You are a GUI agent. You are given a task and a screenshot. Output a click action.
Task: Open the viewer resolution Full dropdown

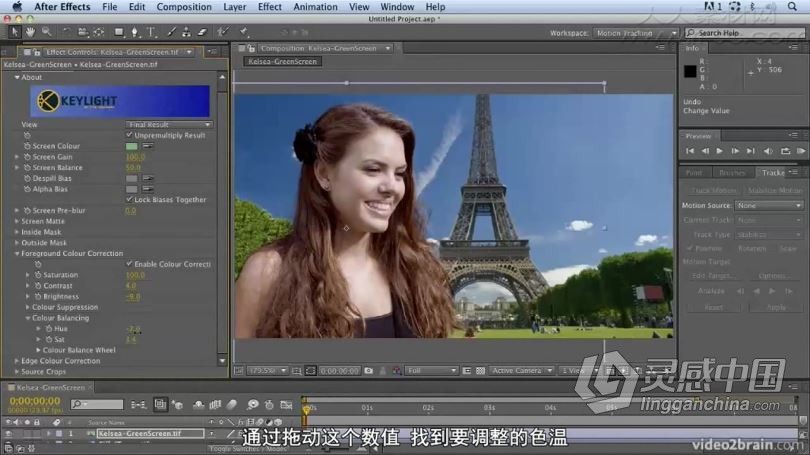431,371
